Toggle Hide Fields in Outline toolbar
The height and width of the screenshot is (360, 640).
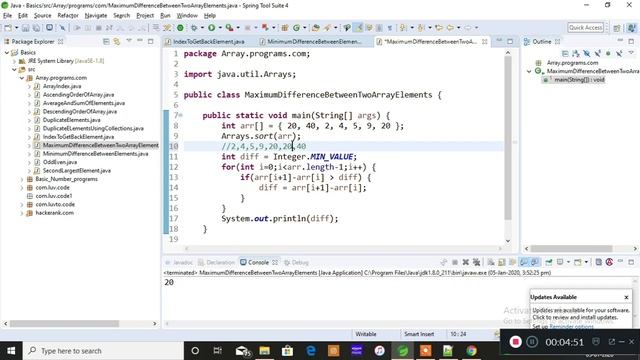coord(587,53)
